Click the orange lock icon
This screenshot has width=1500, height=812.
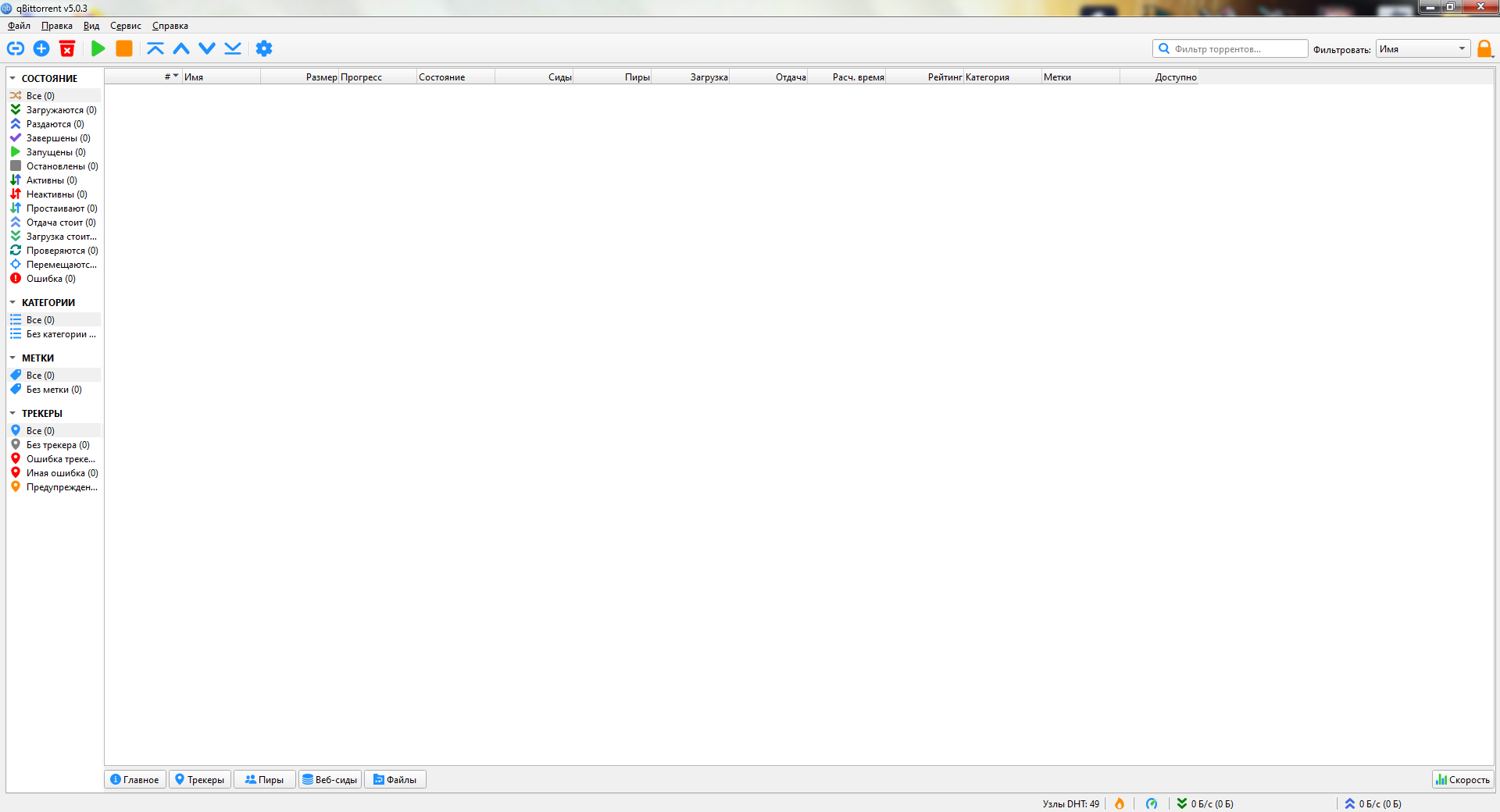tap(1485, 48)
